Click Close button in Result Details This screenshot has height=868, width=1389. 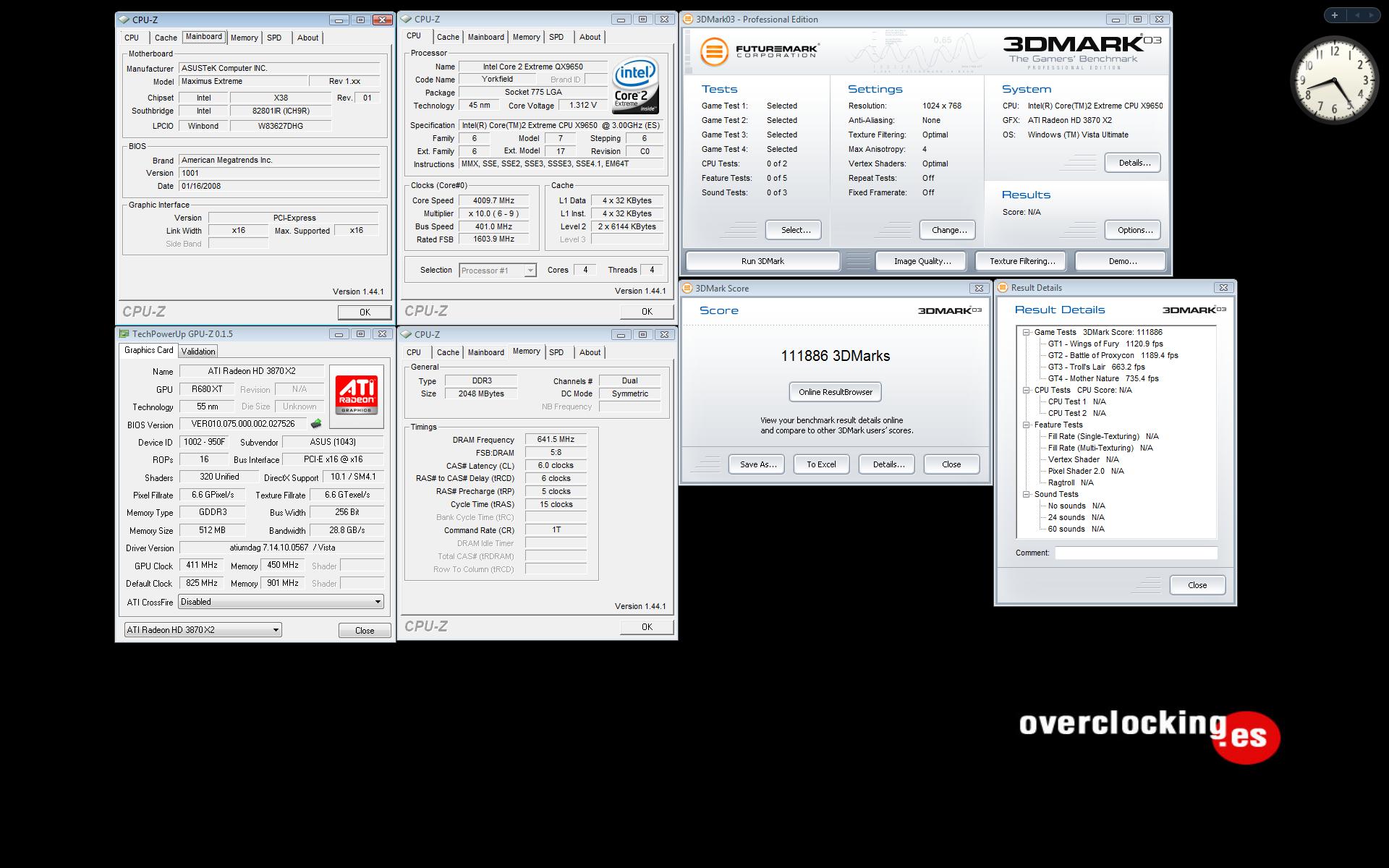click(x=1197, y=585)
